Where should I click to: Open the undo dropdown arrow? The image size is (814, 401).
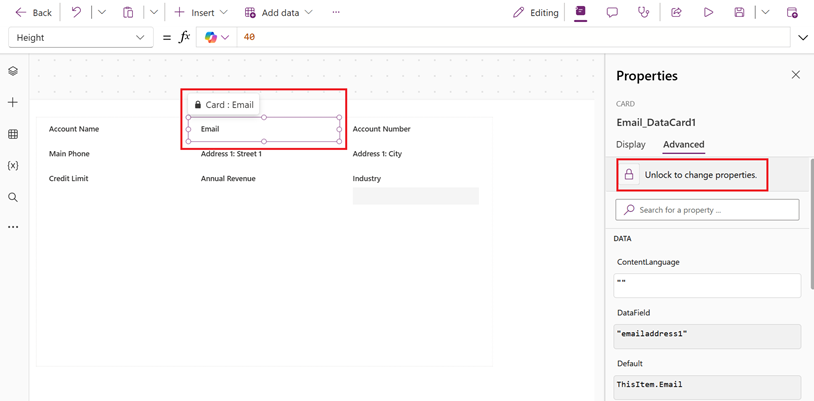[102, 12]
